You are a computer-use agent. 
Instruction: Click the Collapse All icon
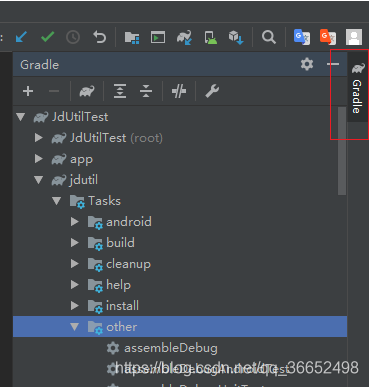[x=146, y=91]
